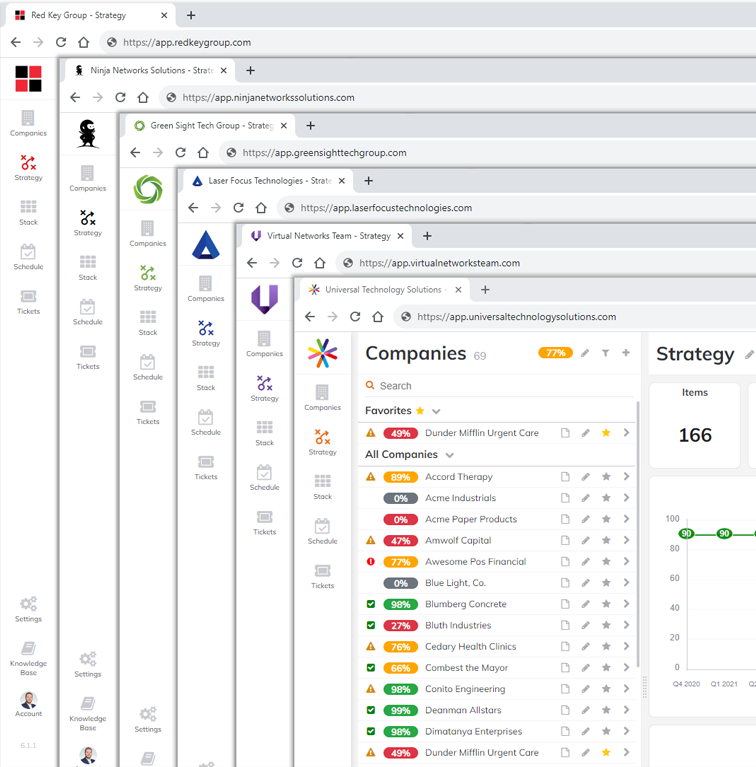
Task: Expand Conito Engineering row chevron
Action: (626, 689)
